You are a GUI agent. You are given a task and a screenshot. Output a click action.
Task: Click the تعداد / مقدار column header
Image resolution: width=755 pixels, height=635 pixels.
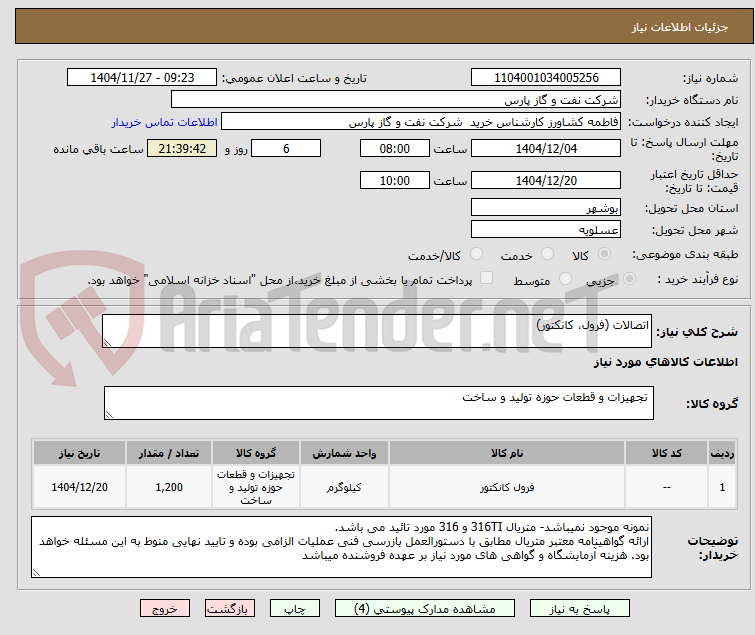pos(169,454)
